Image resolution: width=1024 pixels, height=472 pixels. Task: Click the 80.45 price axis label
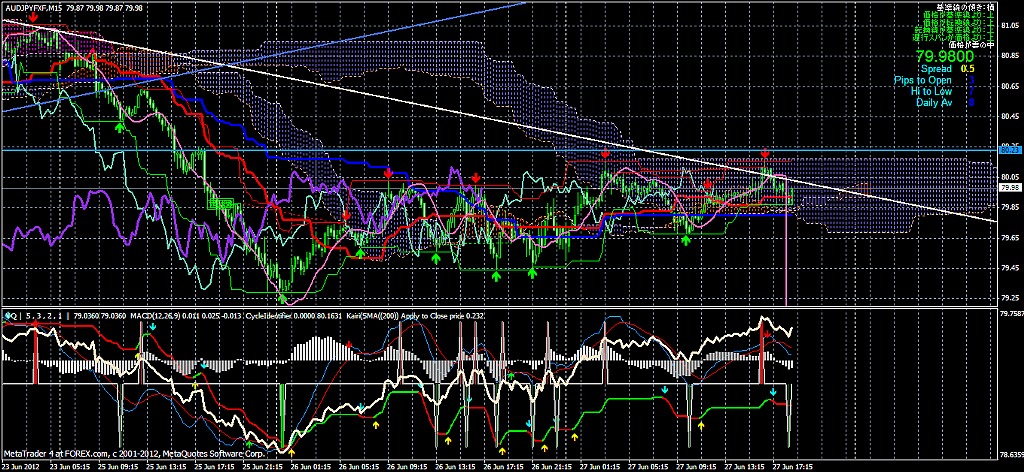[1008, 117]
